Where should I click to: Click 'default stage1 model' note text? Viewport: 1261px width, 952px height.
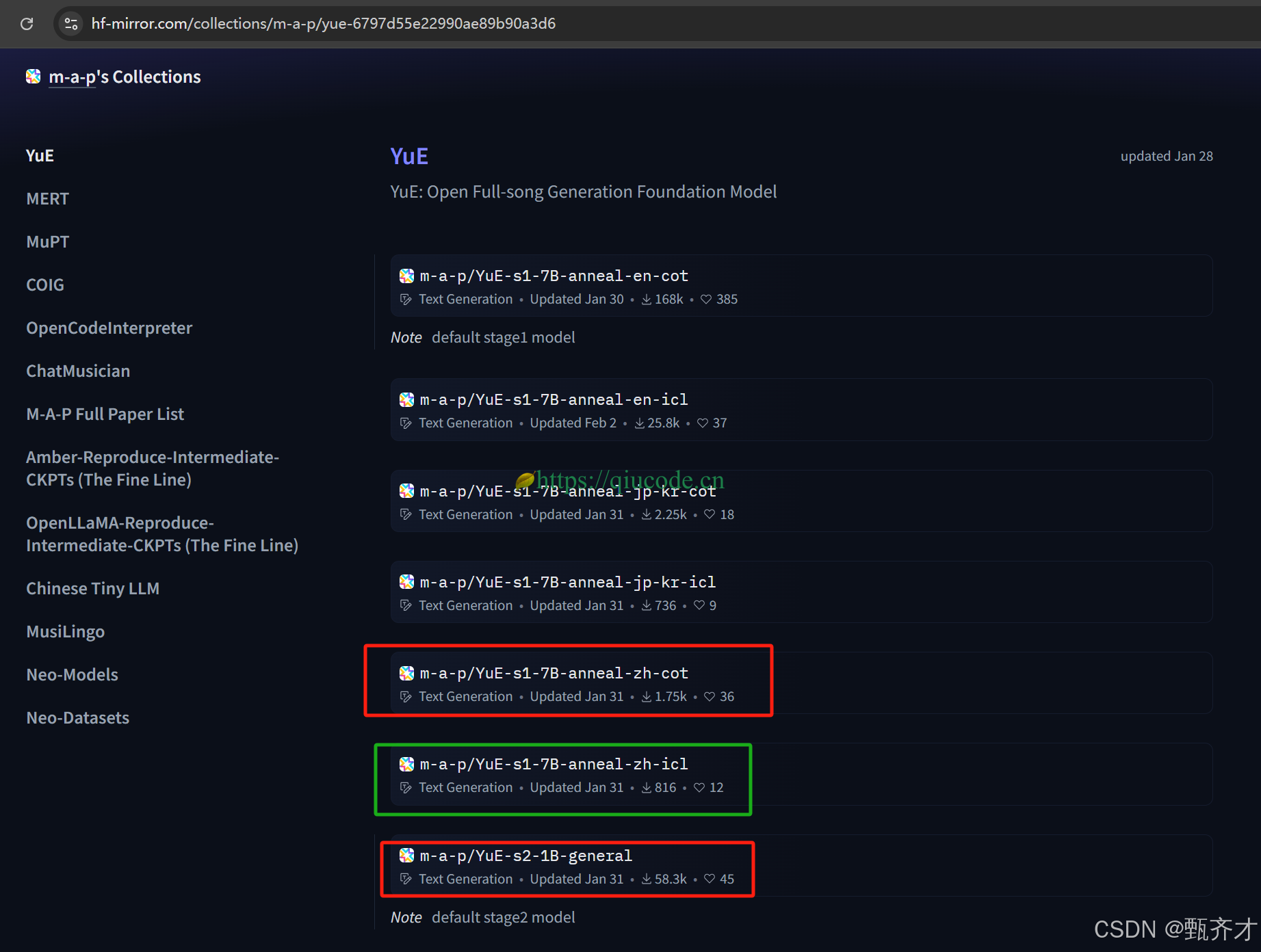point(504,338)
